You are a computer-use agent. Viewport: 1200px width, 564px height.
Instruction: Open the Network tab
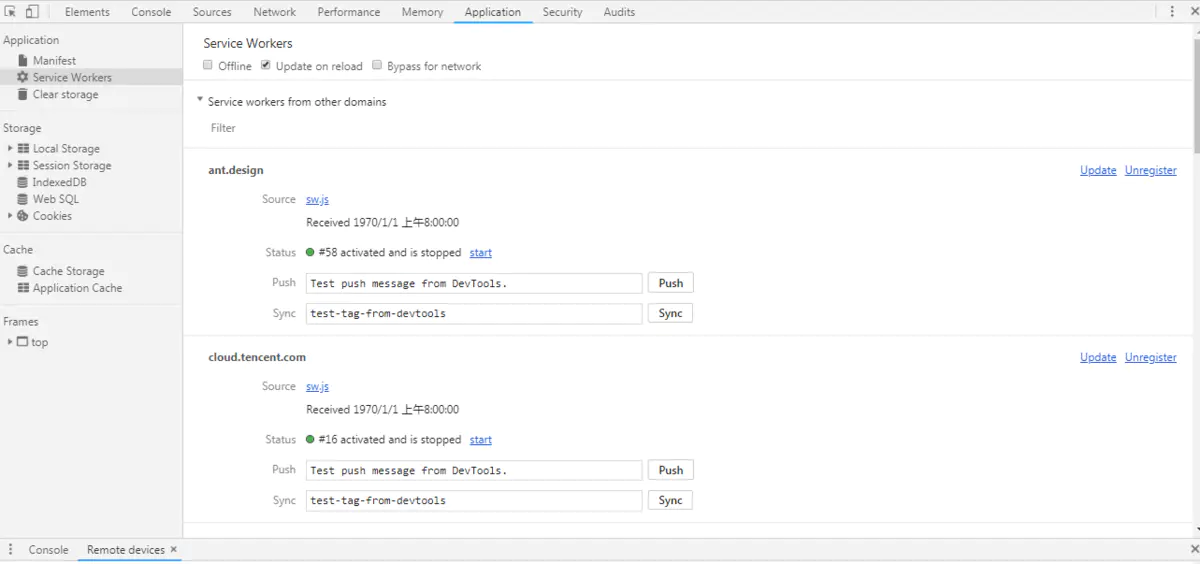[x=274, y=12]
